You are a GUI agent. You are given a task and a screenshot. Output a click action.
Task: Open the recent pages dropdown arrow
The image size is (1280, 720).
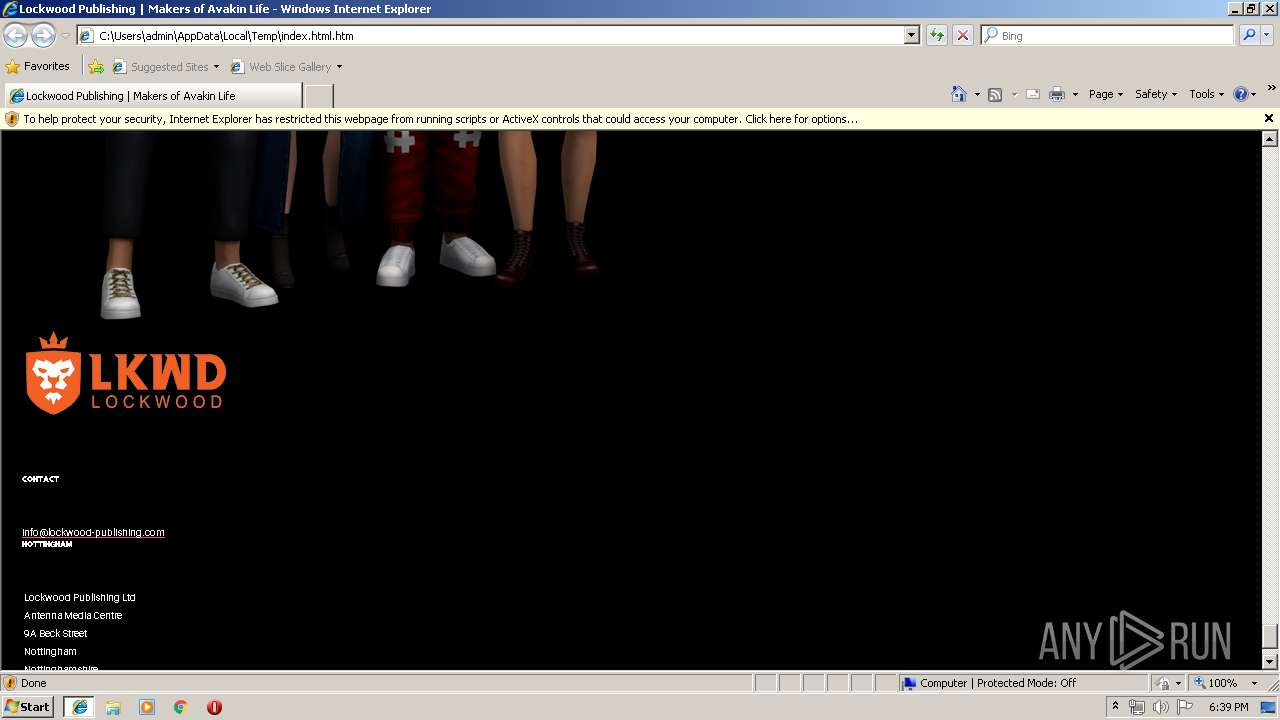(x=65, y=36)
